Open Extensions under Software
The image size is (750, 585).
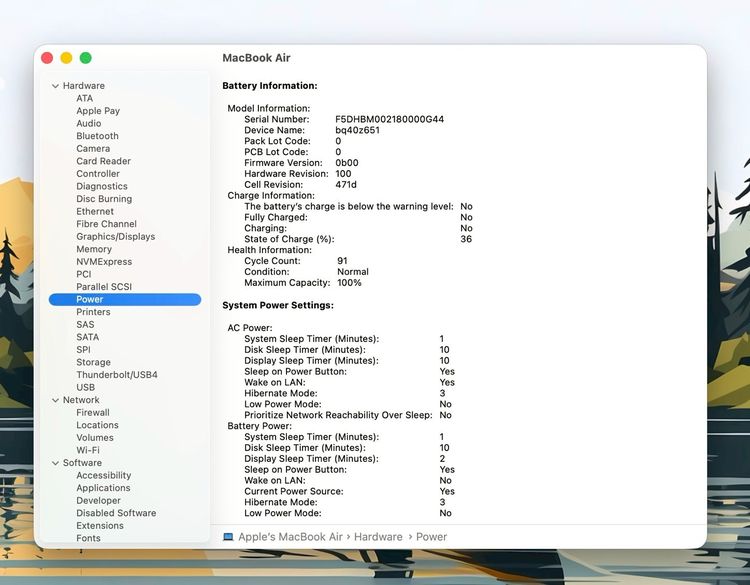coord(100,526)
